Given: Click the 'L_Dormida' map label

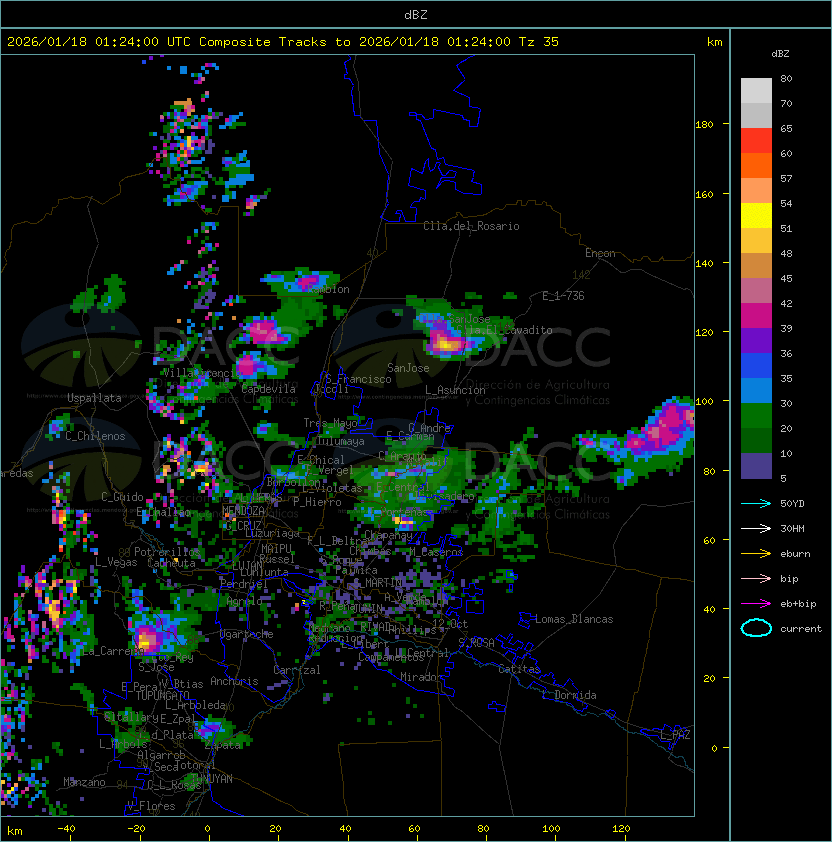Looking at the screenshot, I should tap(569, 695).
